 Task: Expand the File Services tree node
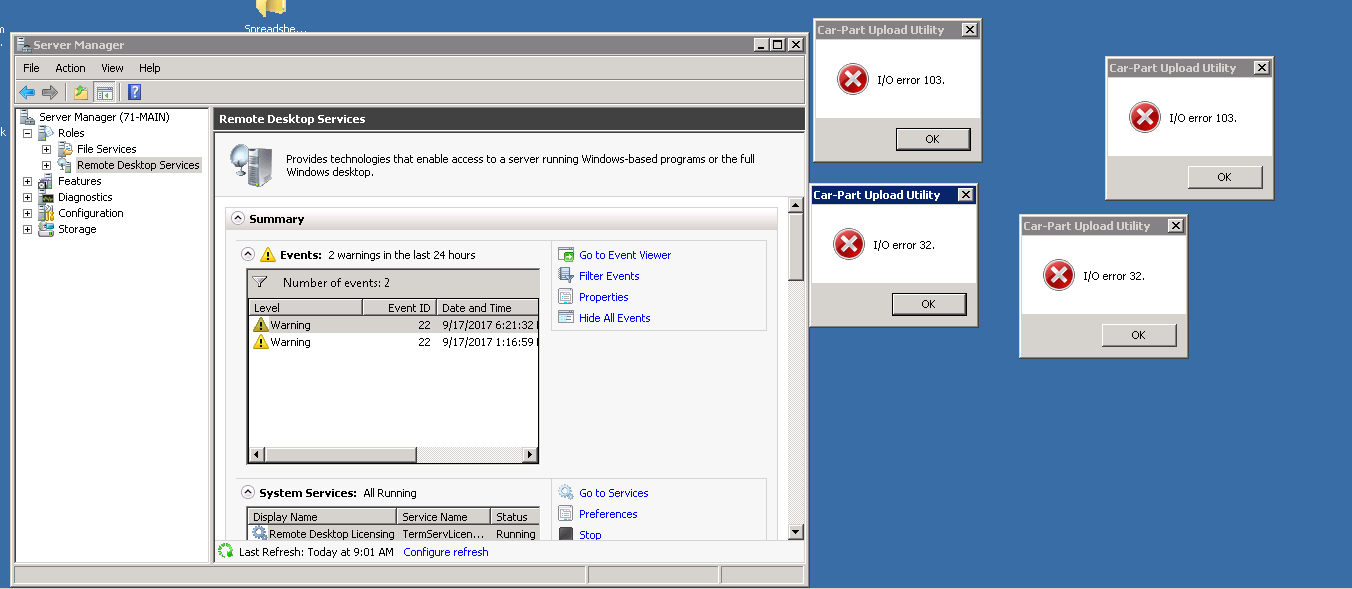[46, 149]
